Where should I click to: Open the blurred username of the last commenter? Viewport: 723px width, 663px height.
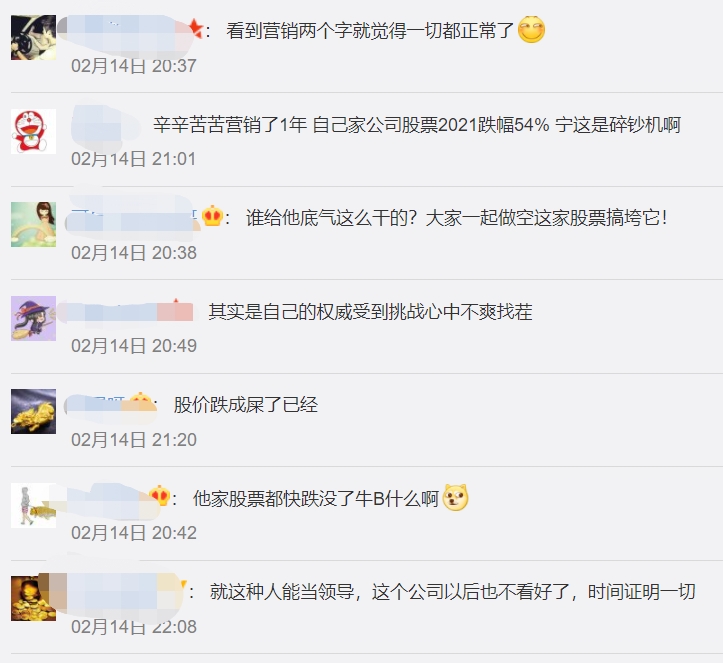(x=118, y=592)
